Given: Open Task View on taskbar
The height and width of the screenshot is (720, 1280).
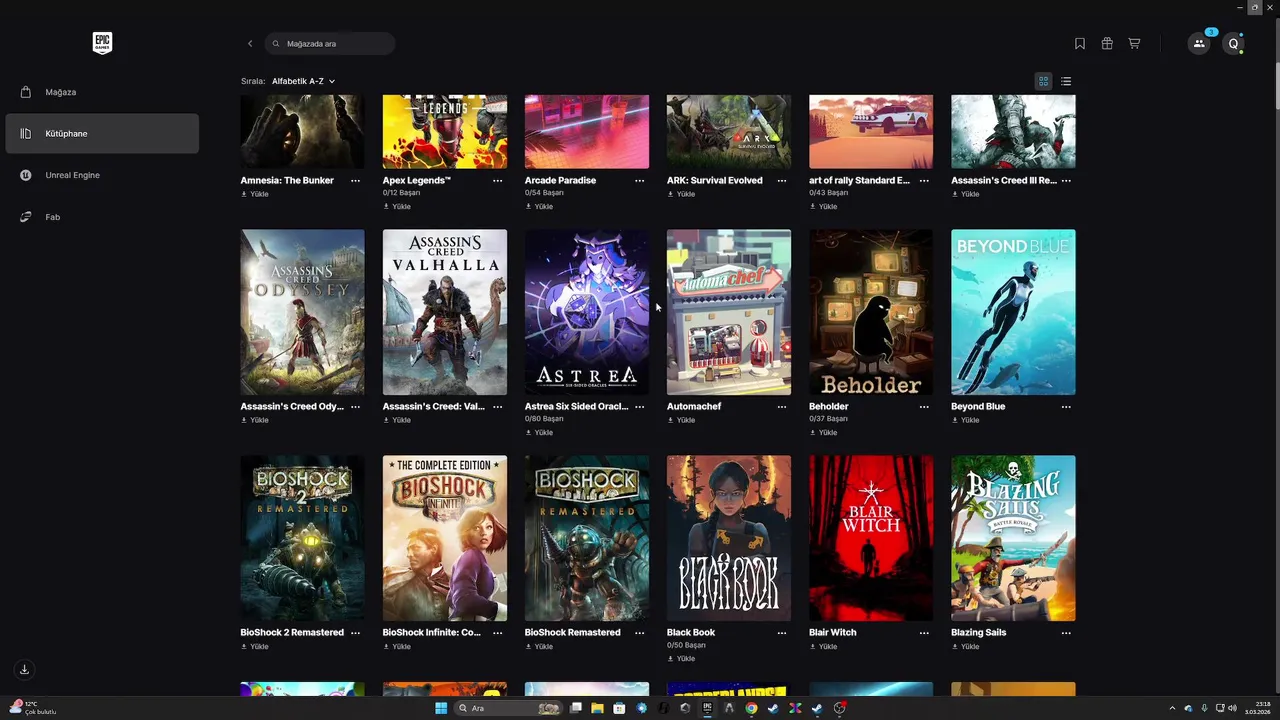Looking at the screenshot, I should click(x=575, y=708).
